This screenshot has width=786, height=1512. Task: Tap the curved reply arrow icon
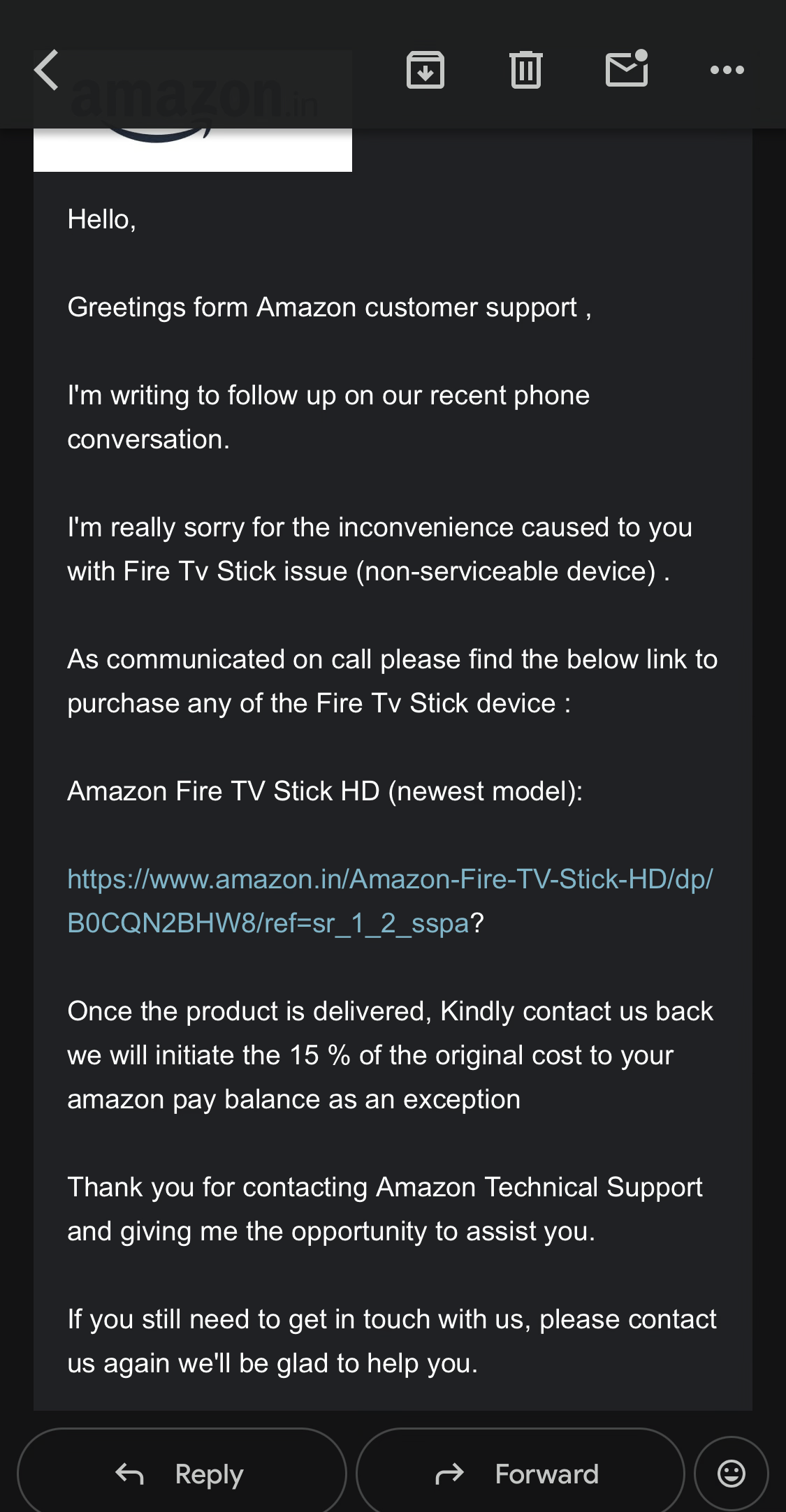coord(130,1474)
